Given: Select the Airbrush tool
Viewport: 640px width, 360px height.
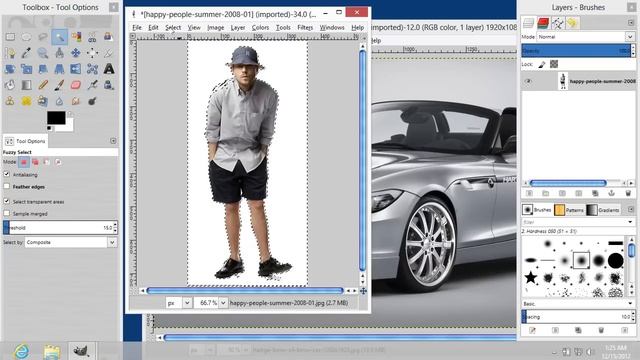Looking at the screenshot, I should pyautogui.click(x=92, y=85).
